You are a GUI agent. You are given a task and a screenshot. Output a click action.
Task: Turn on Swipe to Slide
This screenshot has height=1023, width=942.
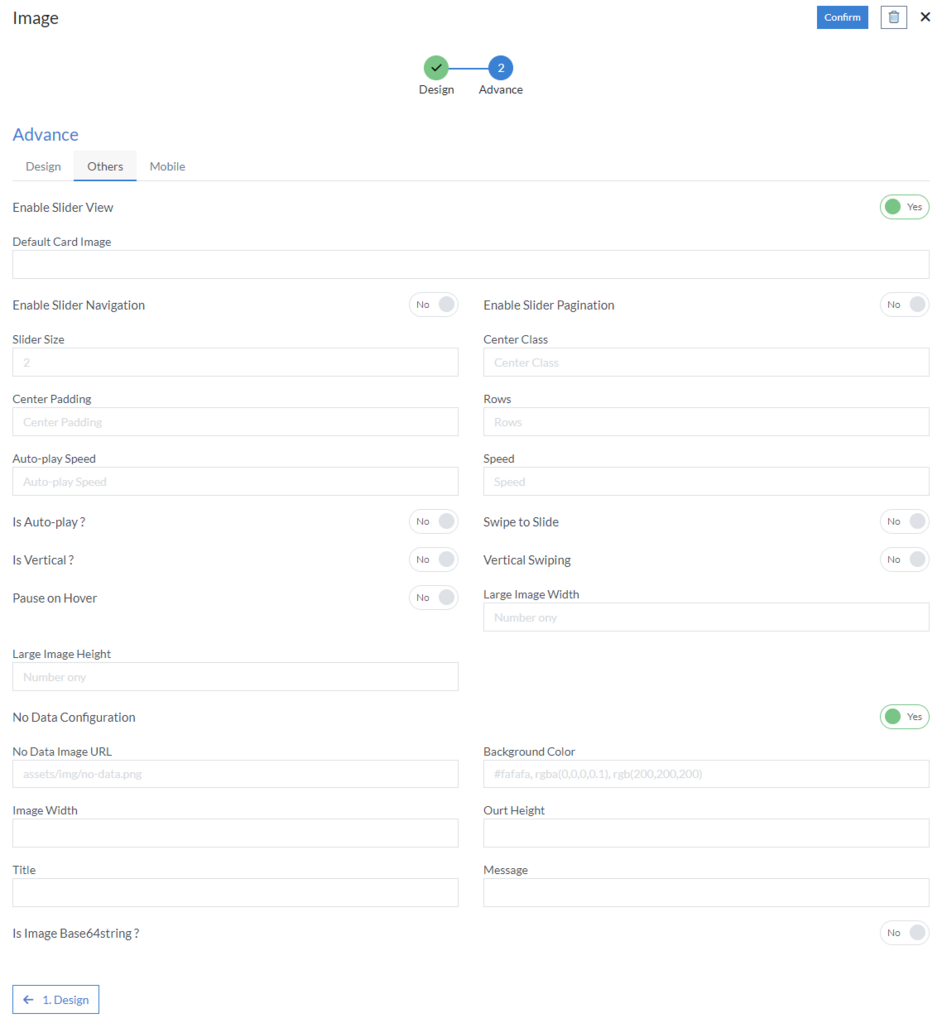click(x=904, y=522)
